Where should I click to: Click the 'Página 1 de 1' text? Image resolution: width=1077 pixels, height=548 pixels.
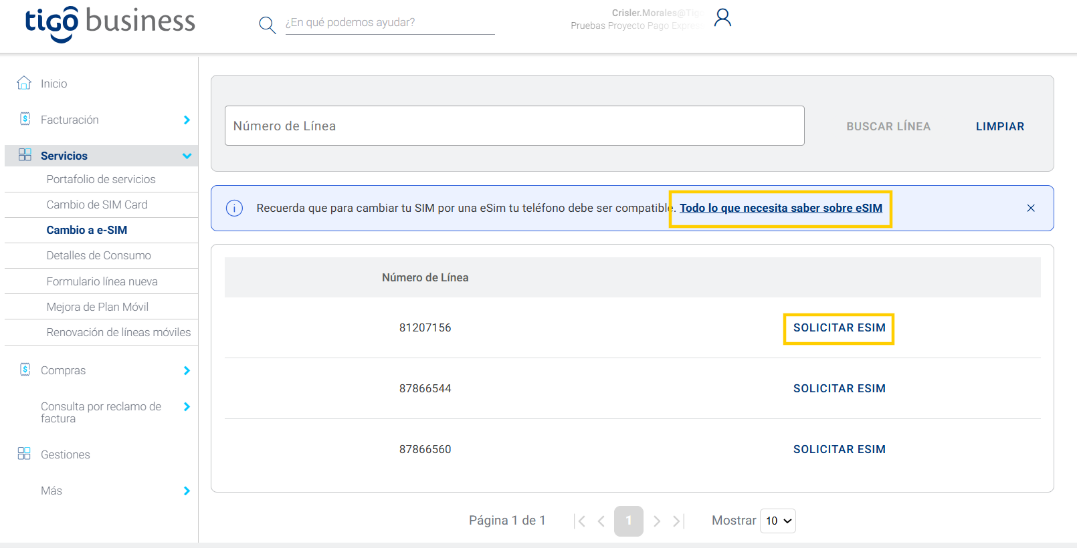tap(507, 521)
